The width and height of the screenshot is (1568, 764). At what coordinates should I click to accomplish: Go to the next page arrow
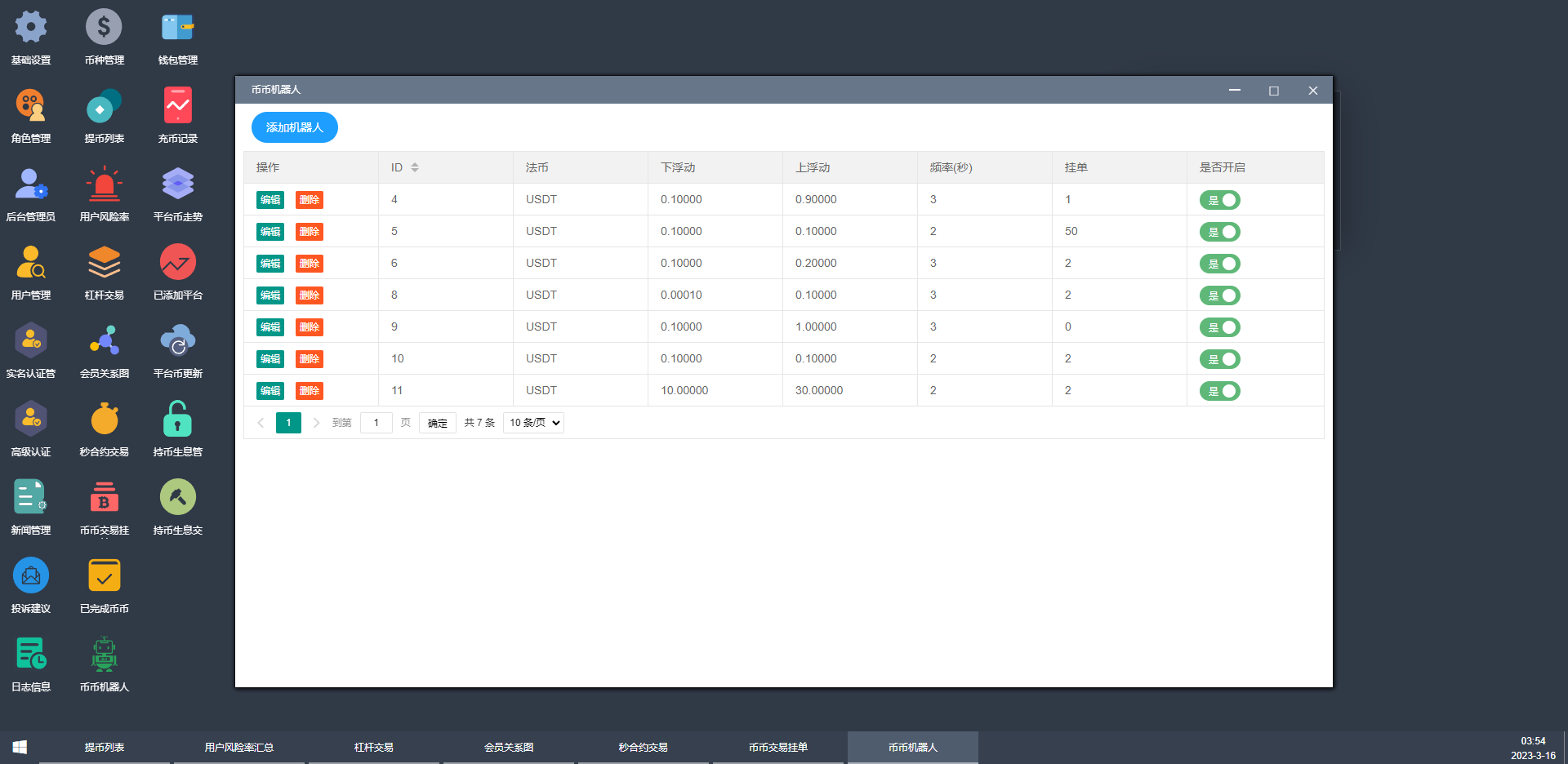click(x=316, y=423)
